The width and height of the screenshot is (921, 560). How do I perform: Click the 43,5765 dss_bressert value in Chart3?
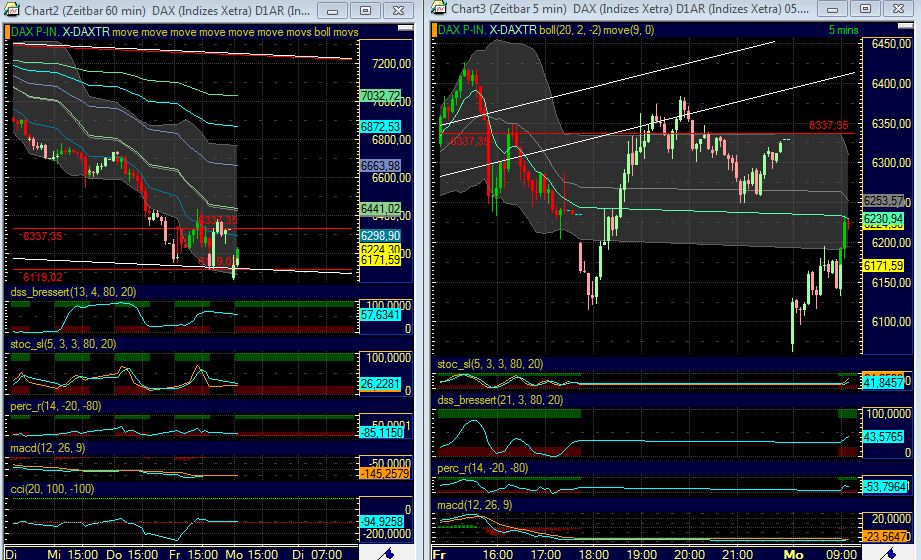pyautogui.click(x=883, y=437)
